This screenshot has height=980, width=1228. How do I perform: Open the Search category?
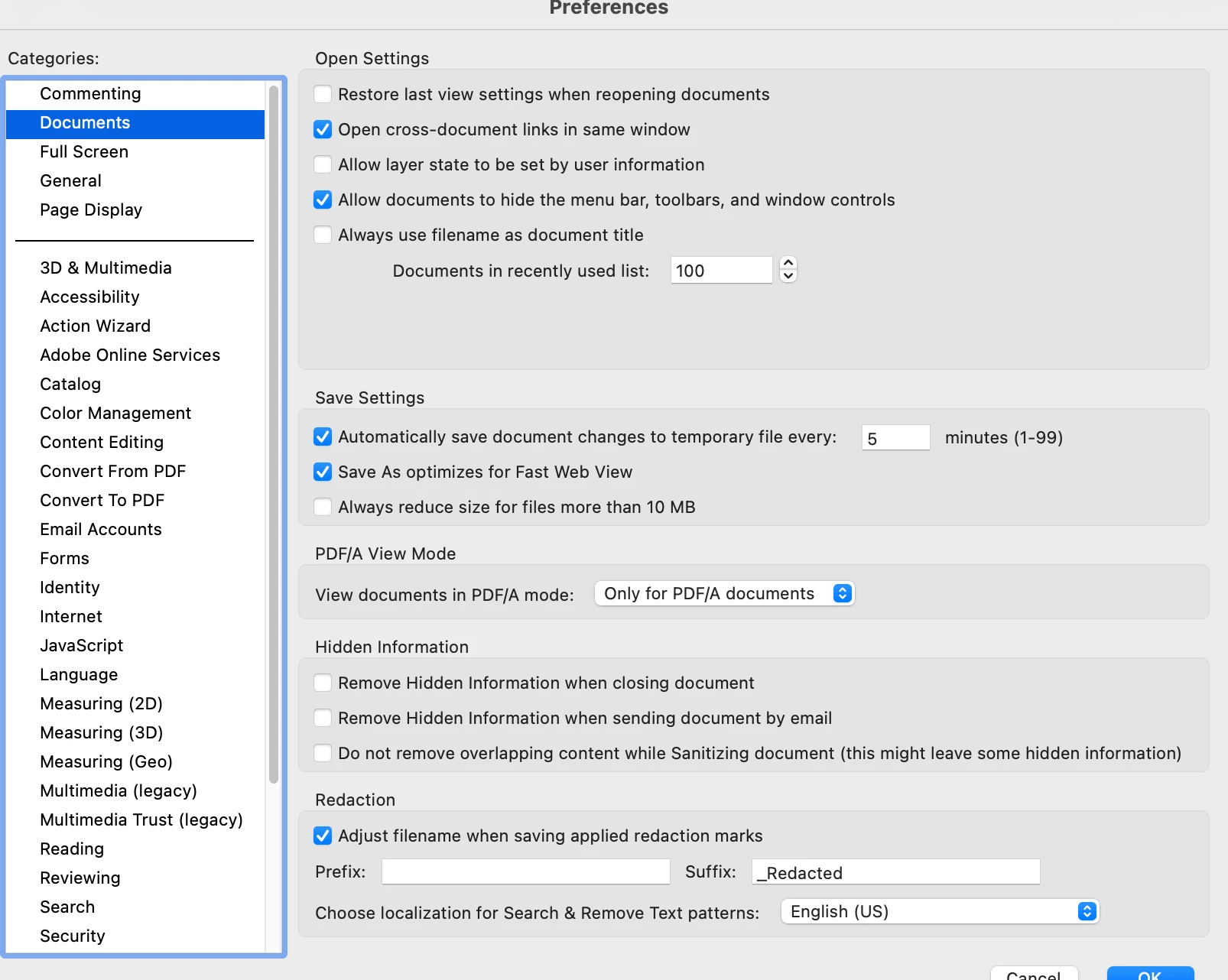(x=135, y=907)
